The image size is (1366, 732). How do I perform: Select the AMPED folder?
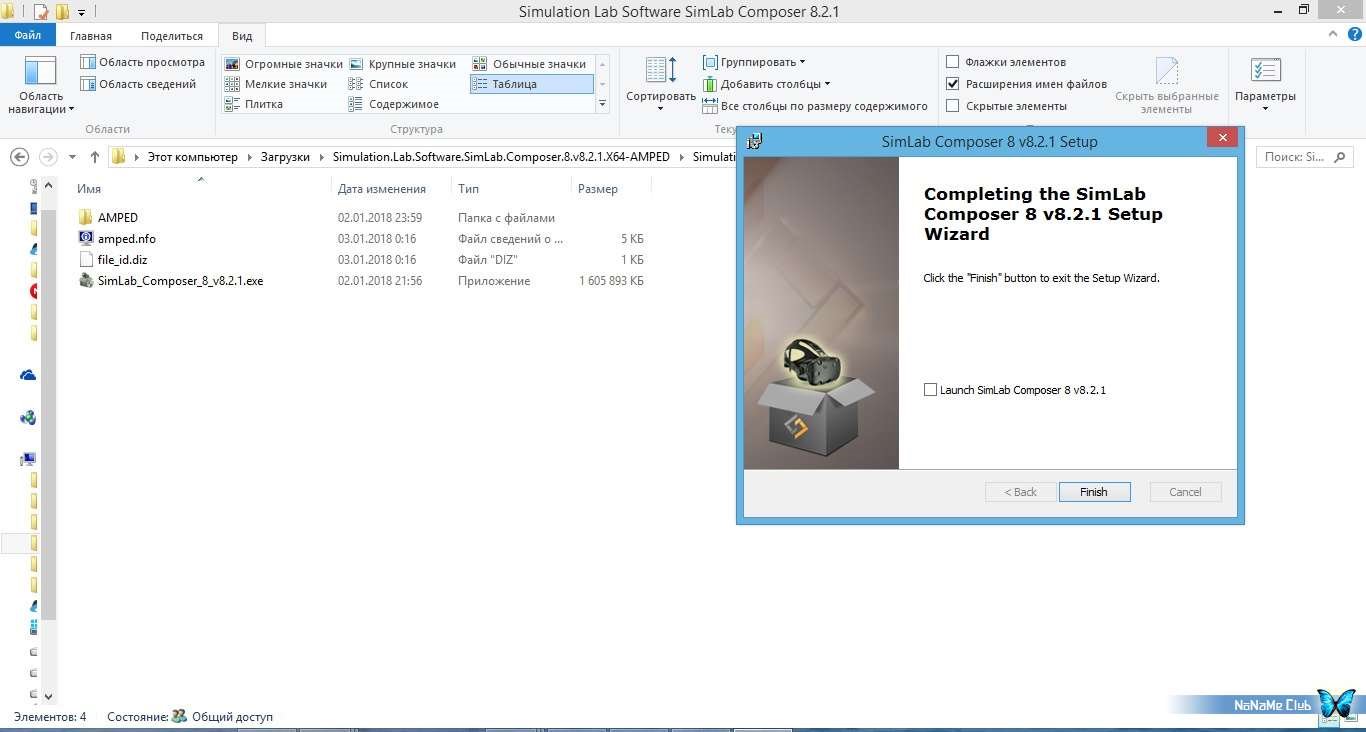118,218
